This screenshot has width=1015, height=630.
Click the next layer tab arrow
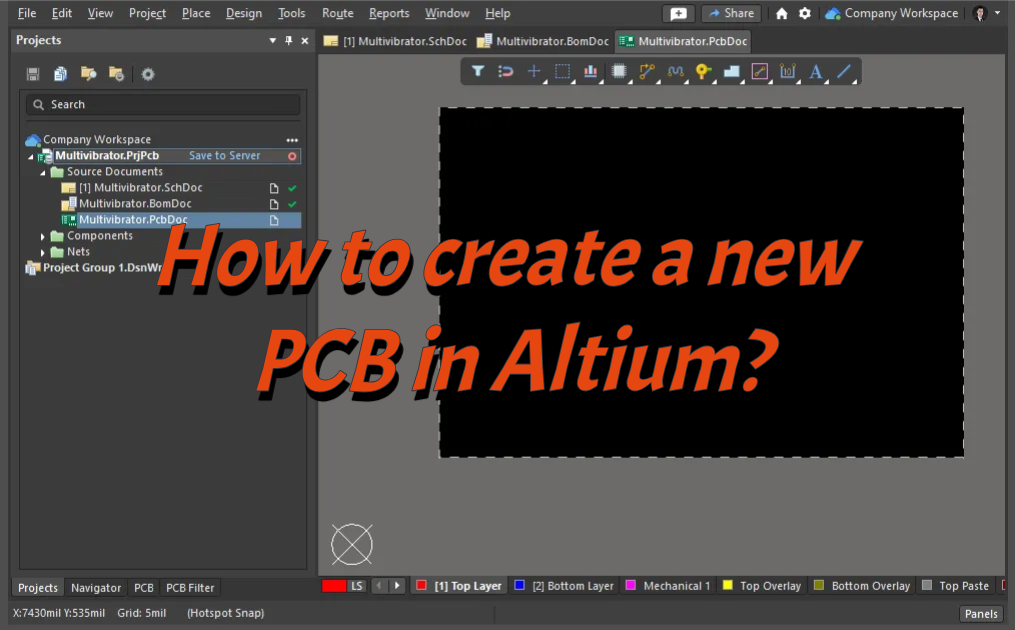[x=397, y=586]
